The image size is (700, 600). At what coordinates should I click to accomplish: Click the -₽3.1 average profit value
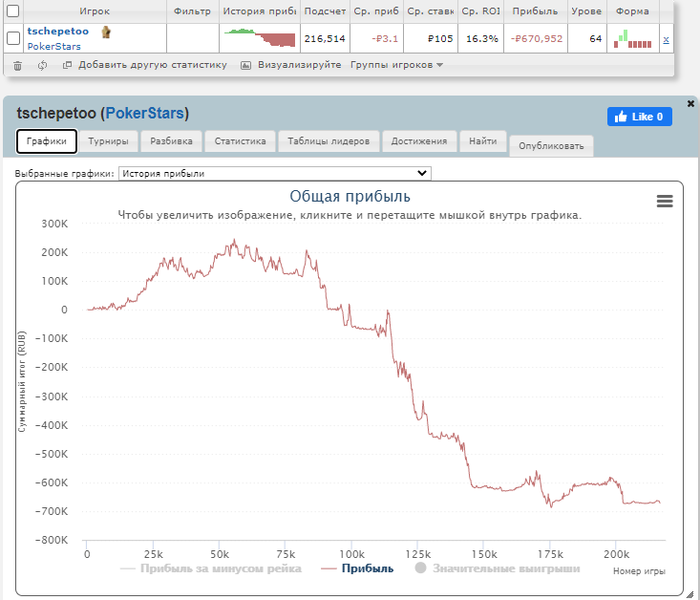[385, 39]
